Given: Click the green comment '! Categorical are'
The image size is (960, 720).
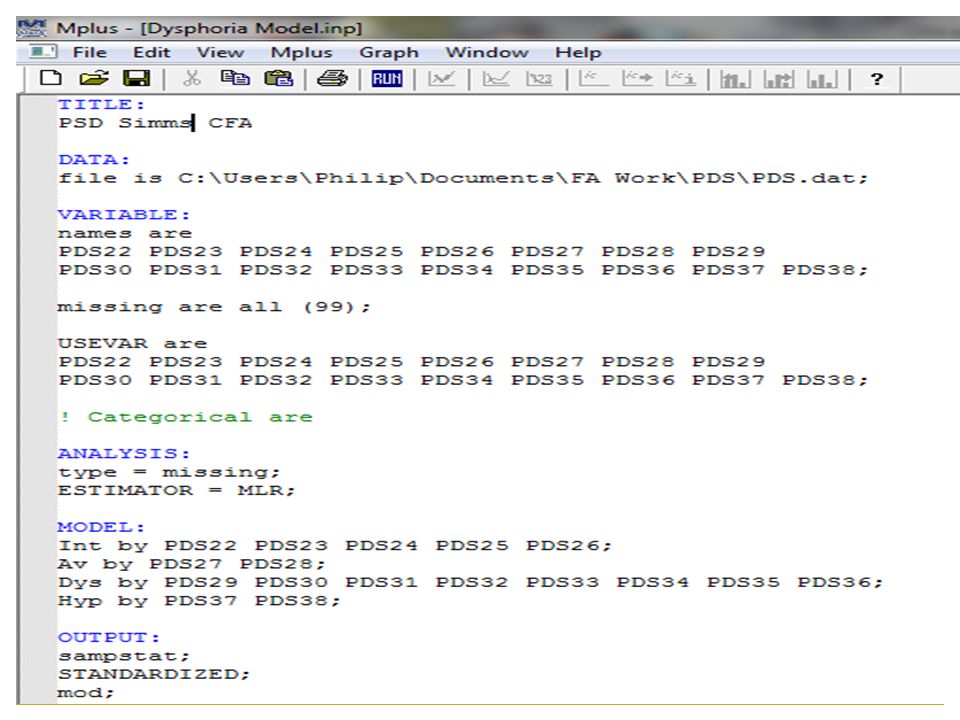Looking at the screenshot, I should point(186,417).
